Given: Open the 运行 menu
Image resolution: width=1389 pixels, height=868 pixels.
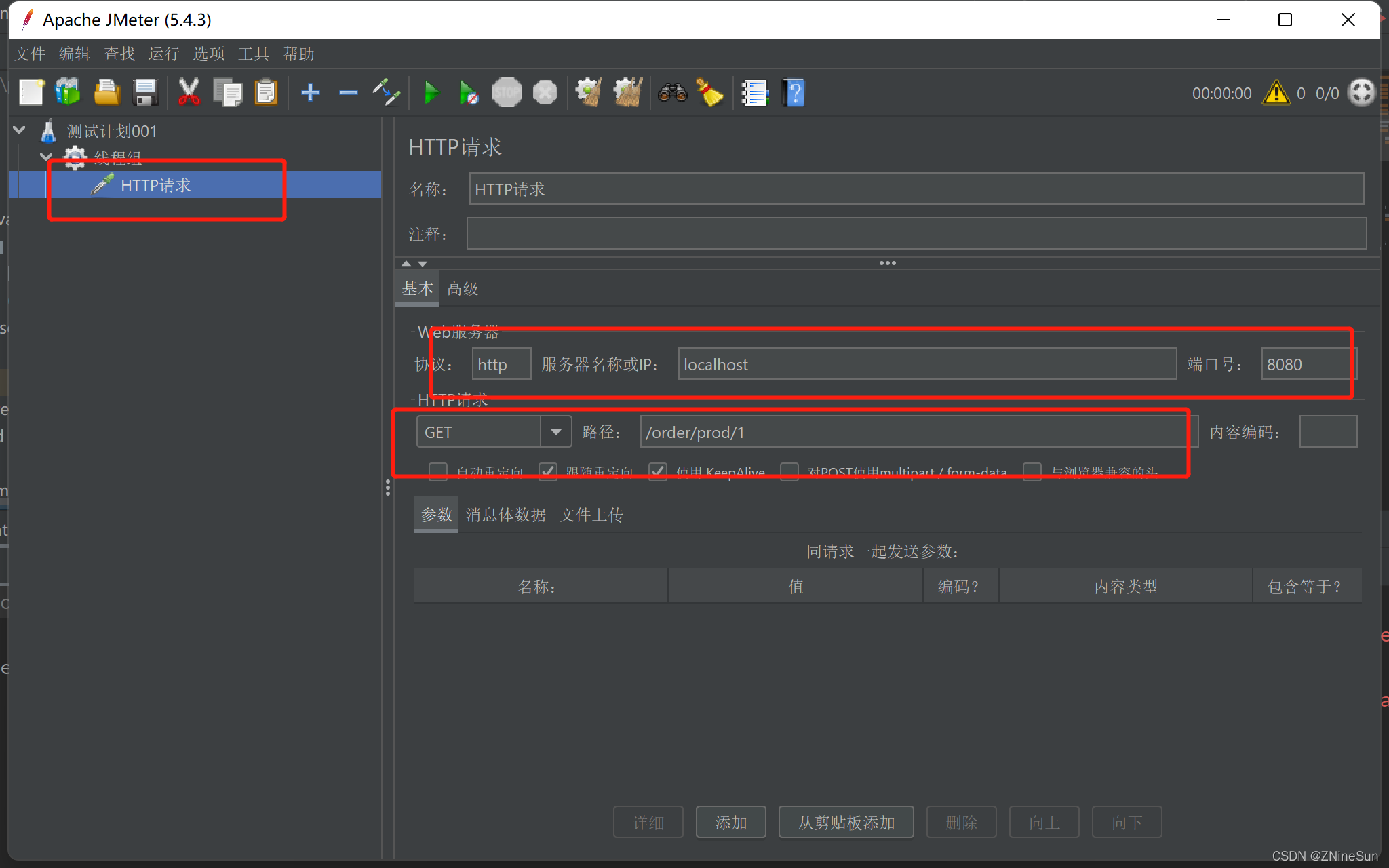Looking at the screenshot, I should [x=164, y=54].
